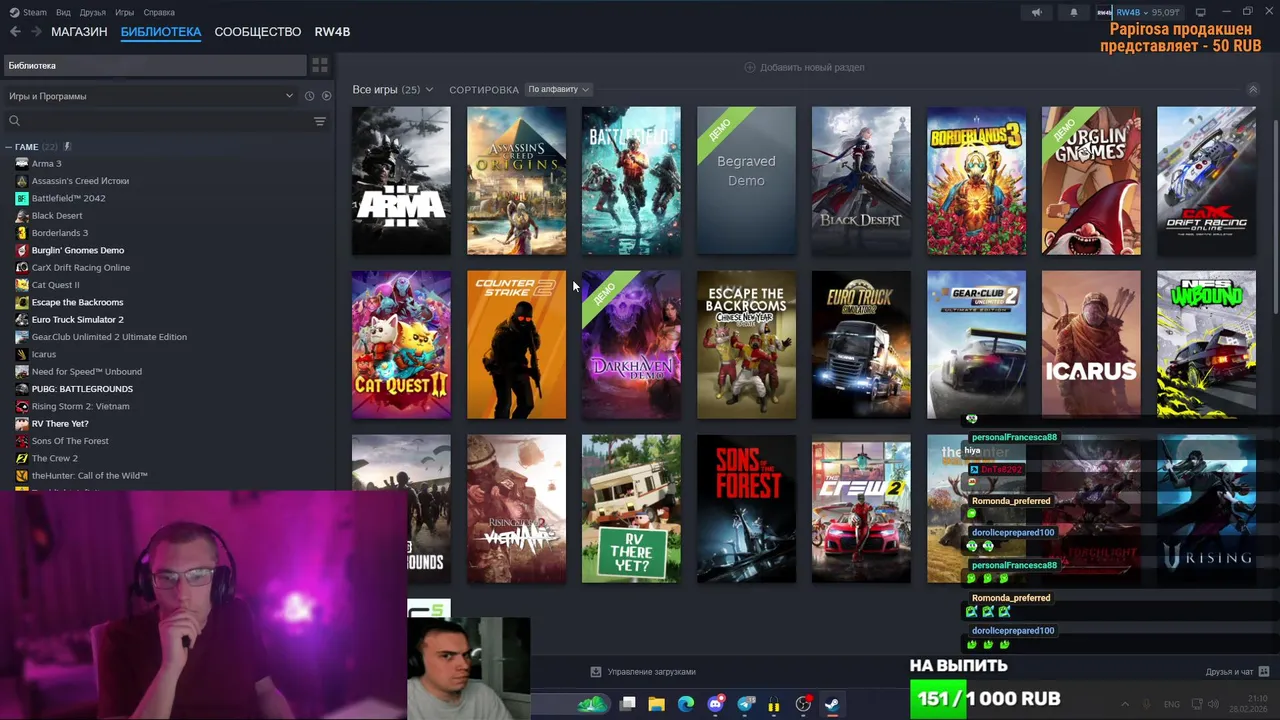Switch to the БИБЛИОТЕКА tab

pos(161,32)
